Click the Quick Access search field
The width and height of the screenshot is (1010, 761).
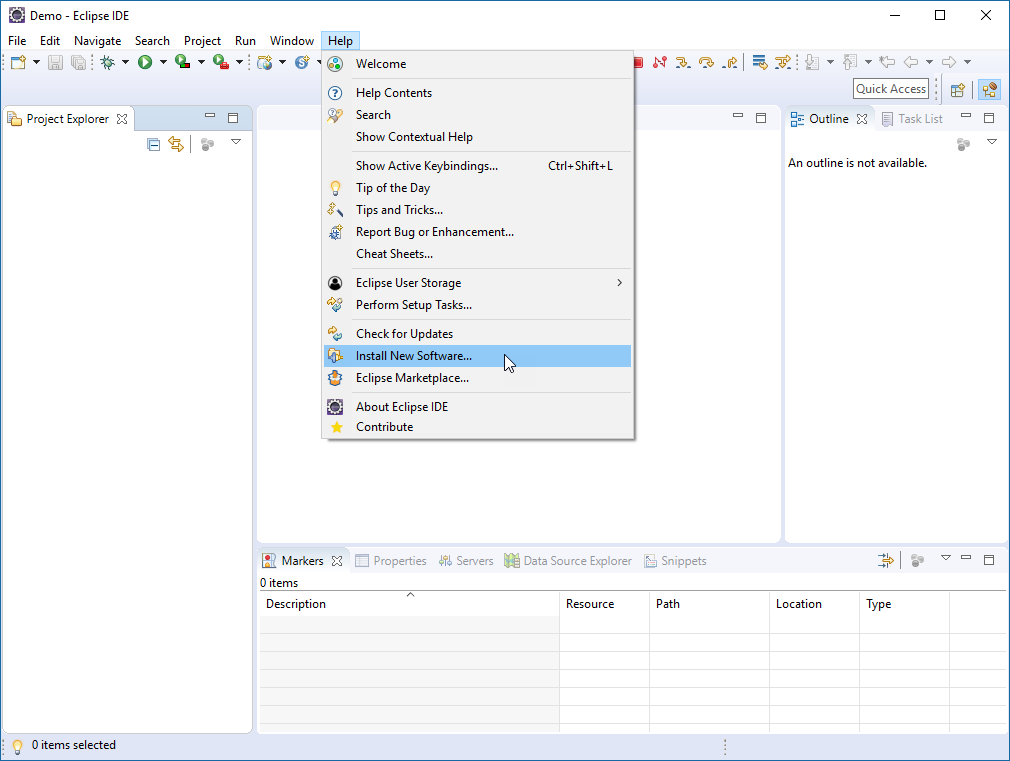click(x=889, y=88)
